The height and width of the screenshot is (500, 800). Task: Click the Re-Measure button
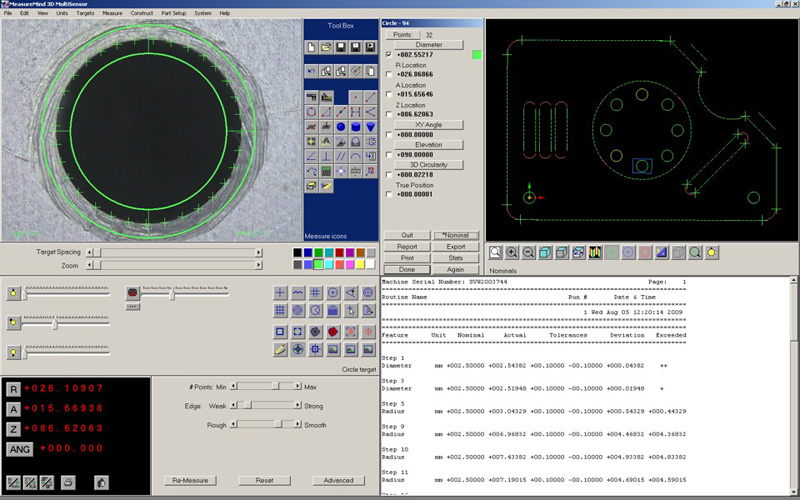pos(189,480)
